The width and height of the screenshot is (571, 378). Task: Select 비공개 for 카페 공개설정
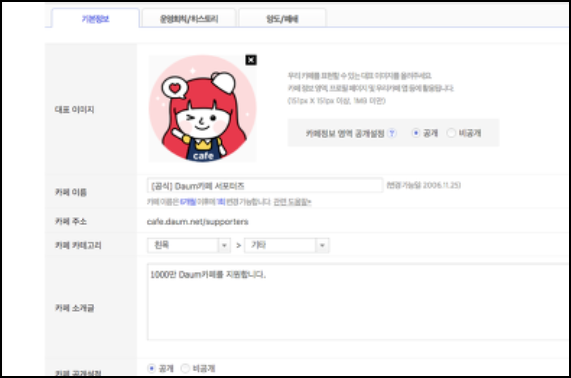click(x=185, y=368)
